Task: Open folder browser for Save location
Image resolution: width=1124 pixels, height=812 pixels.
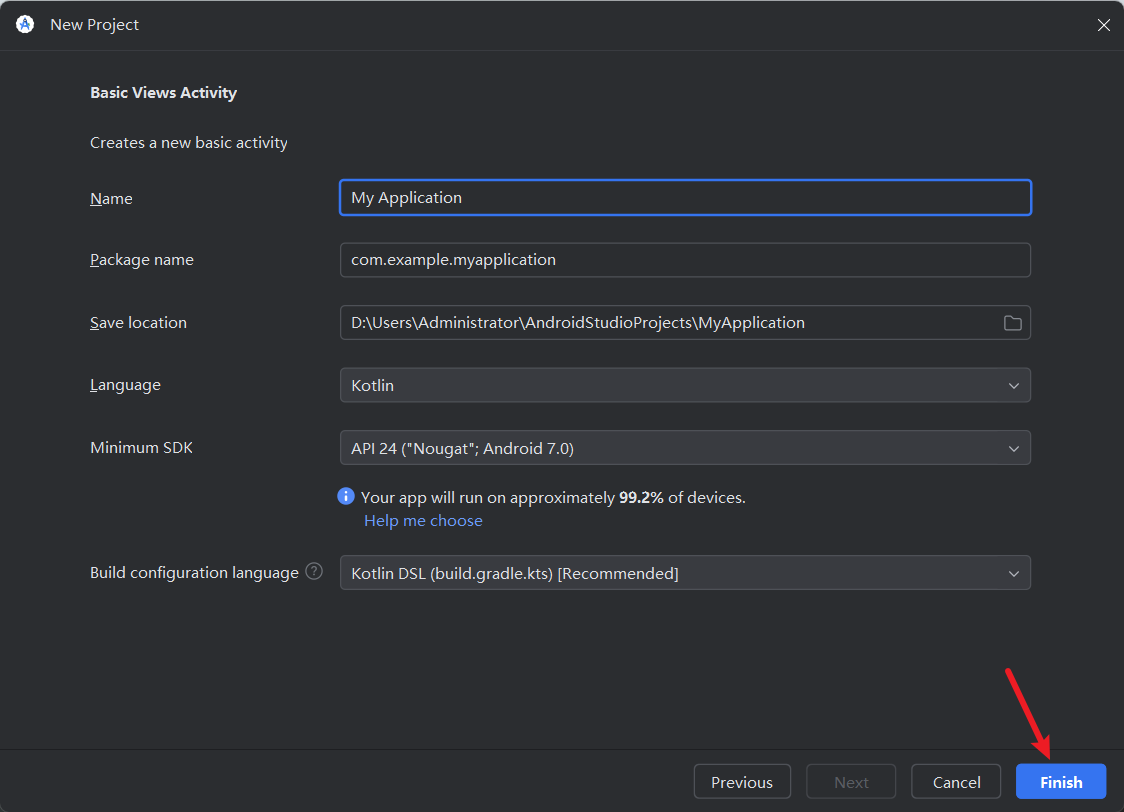Action: tap(1012, 323)
